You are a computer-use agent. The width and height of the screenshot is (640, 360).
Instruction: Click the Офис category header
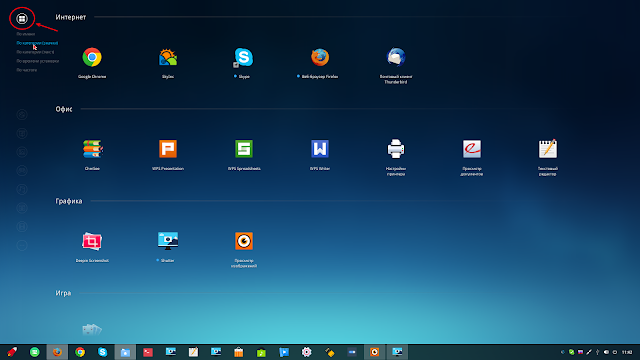64,109
